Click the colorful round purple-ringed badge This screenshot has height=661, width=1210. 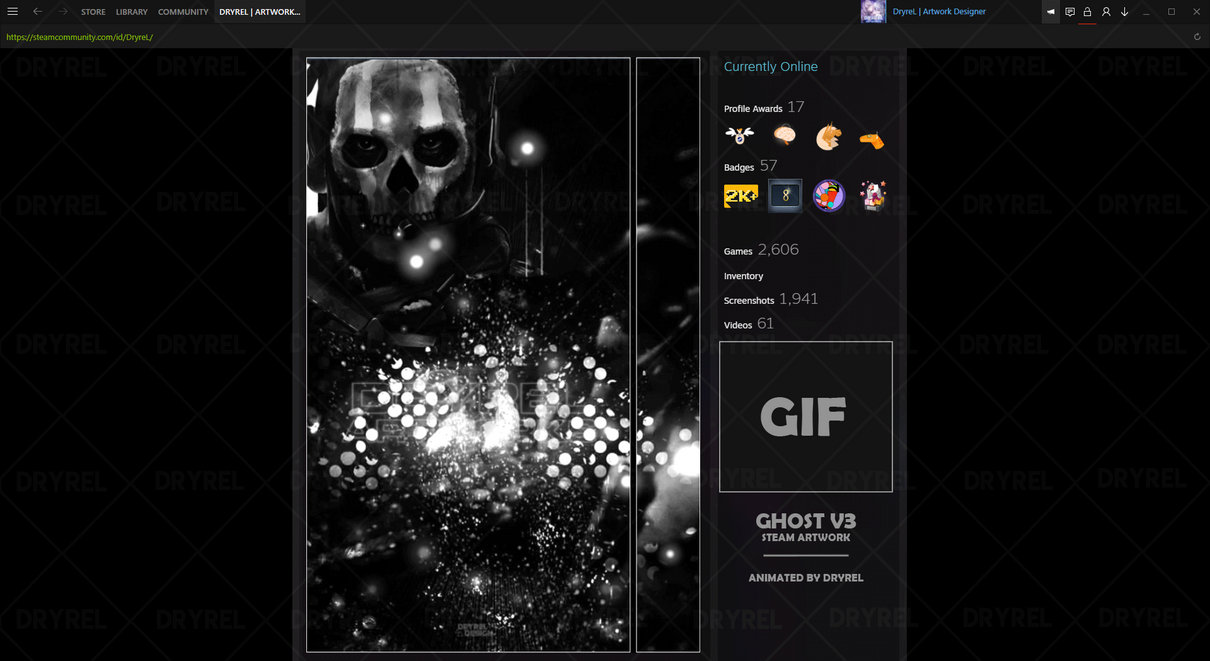click(x=829, y=196)
